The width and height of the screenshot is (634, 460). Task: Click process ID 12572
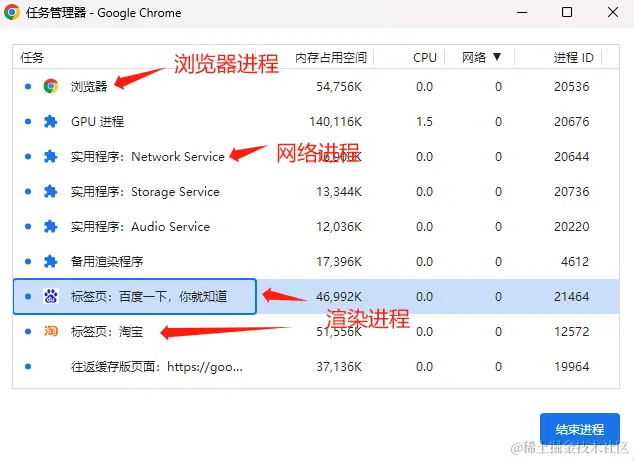click(x=571, y=331)
